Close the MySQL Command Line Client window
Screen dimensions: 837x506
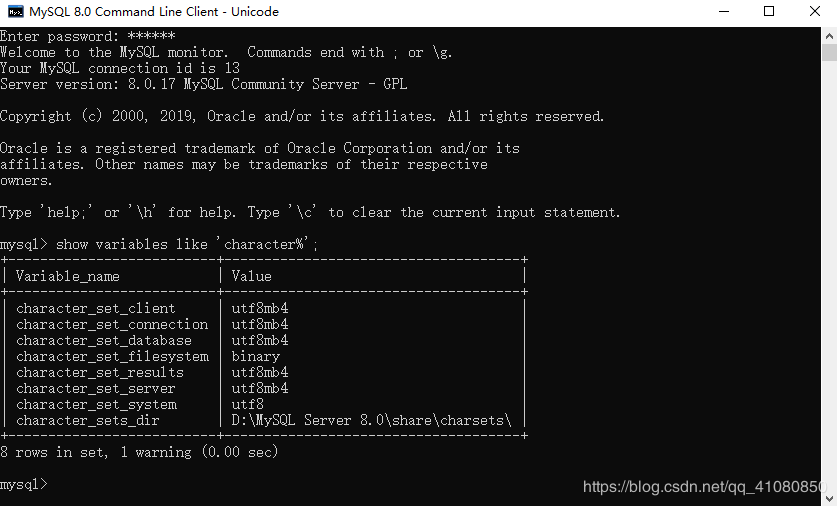(814, 12)
